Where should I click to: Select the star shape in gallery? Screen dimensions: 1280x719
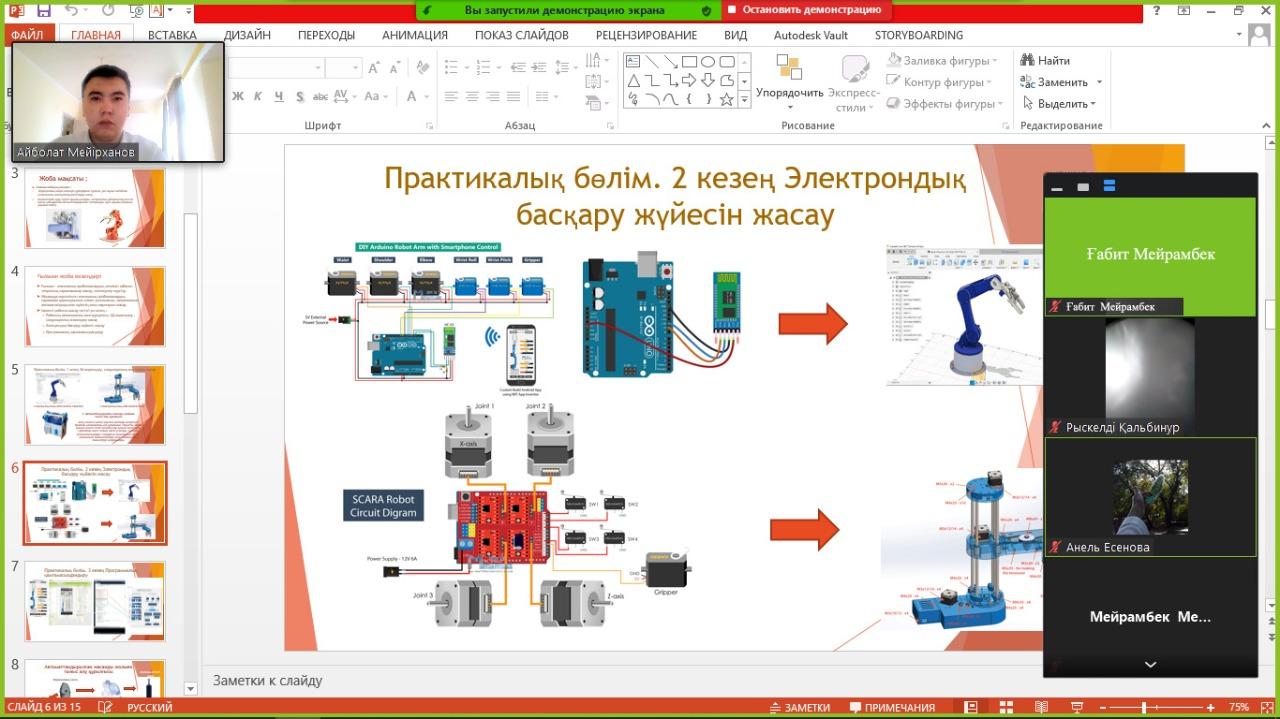pyautogui.click(x=726, y=99)
